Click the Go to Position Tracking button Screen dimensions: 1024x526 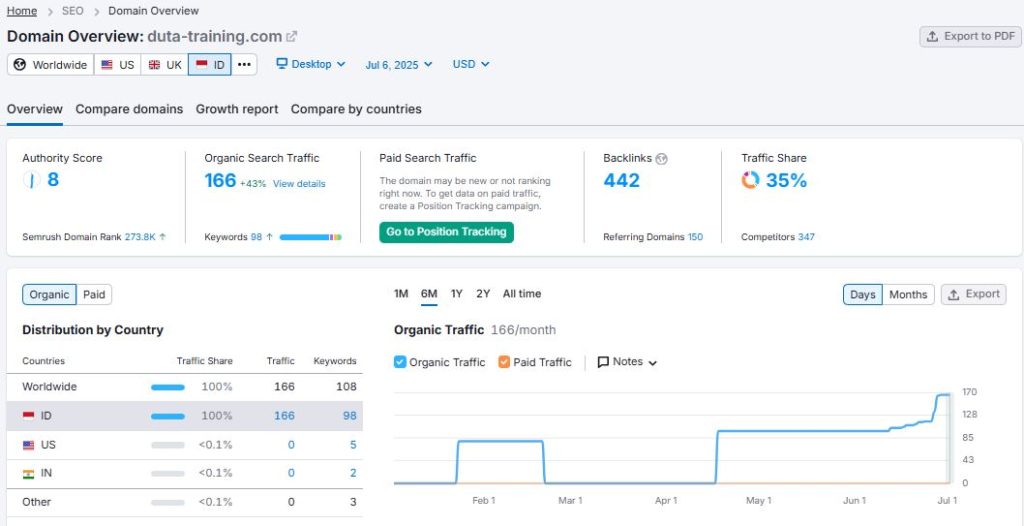pos(446,232)
